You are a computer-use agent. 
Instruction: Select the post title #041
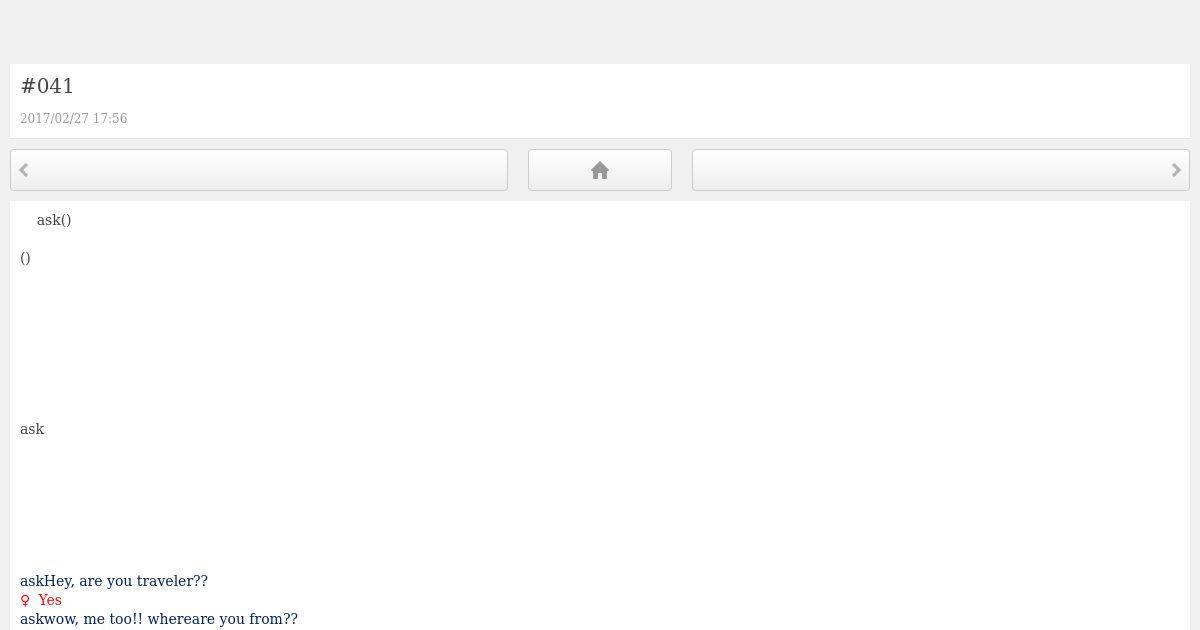(47, 86)
